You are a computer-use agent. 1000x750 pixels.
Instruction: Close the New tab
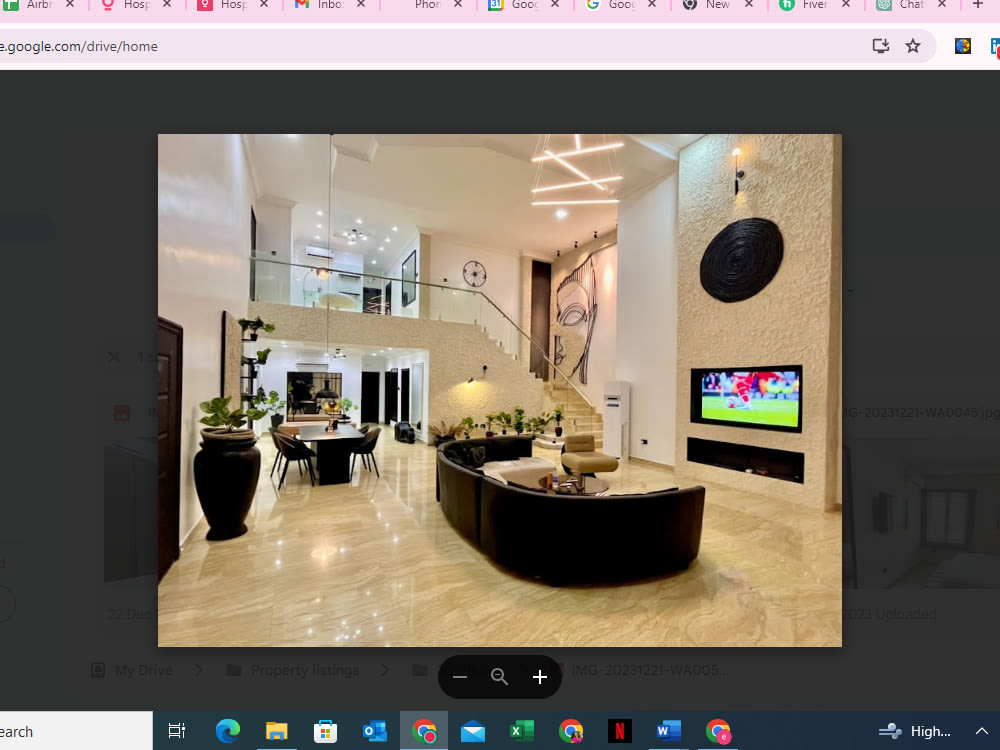749,4
